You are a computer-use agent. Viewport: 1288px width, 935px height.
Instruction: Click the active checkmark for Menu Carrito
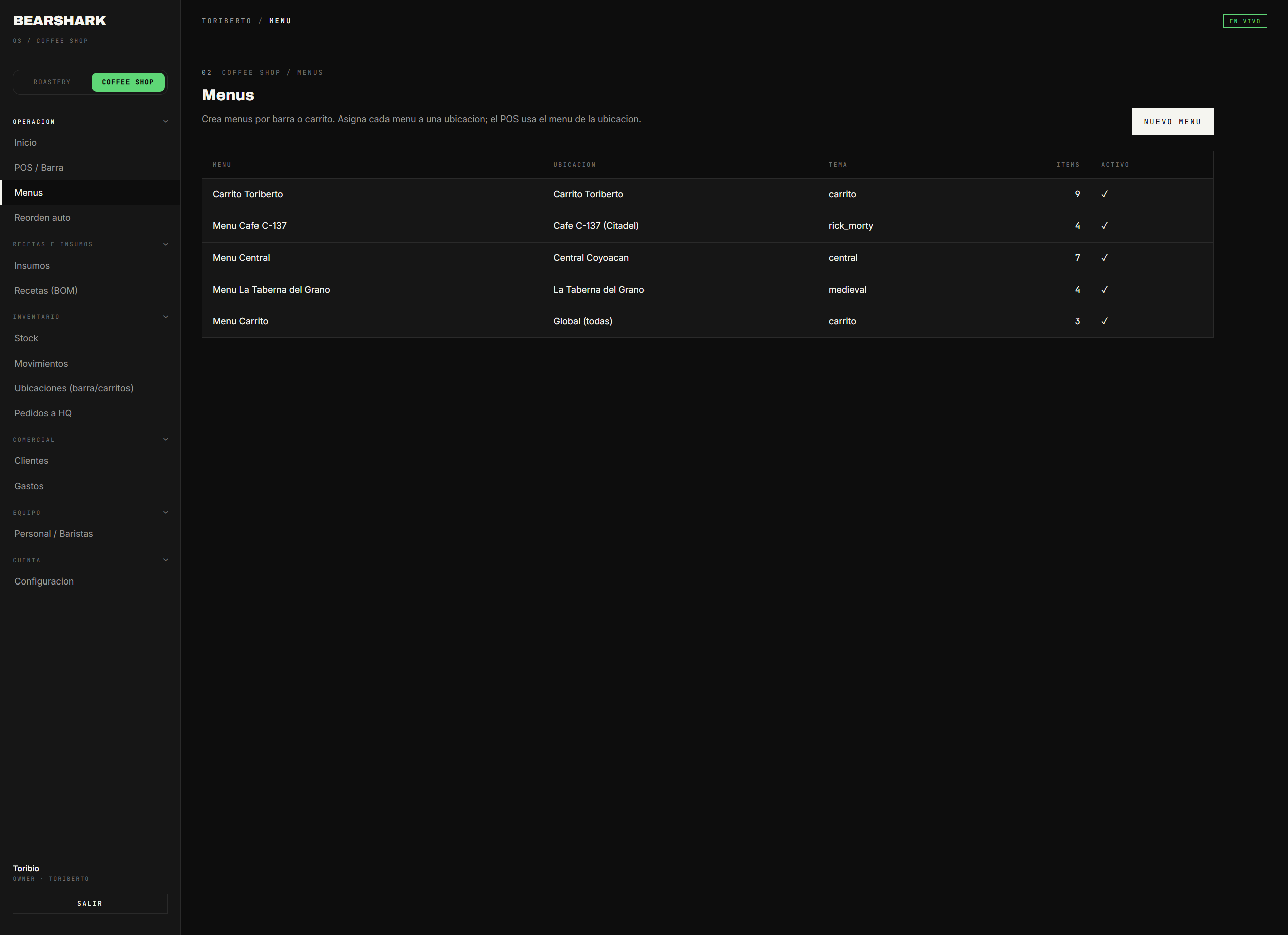click(x=1105, y=321)
